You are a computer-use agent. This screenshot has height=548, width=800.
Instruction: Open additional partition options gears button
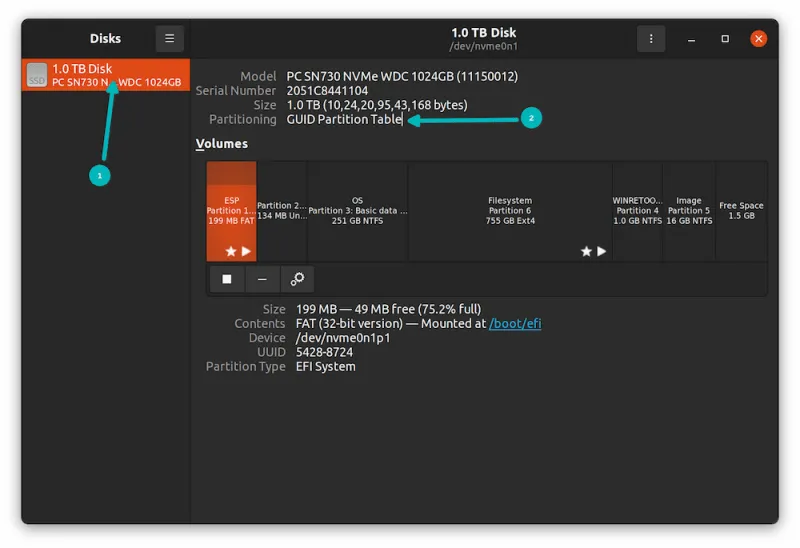click(x=297, y=279)
